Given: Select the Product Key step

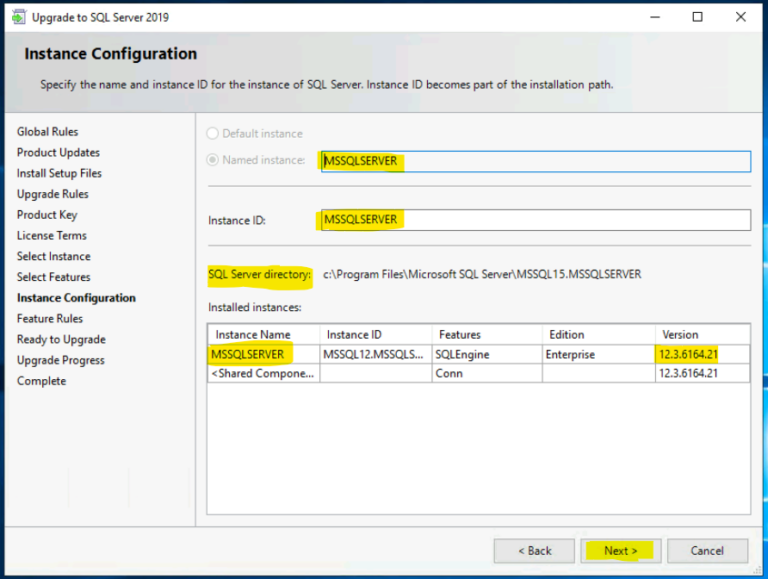Looking at the screenshot, I should click(x=47, y=215).
